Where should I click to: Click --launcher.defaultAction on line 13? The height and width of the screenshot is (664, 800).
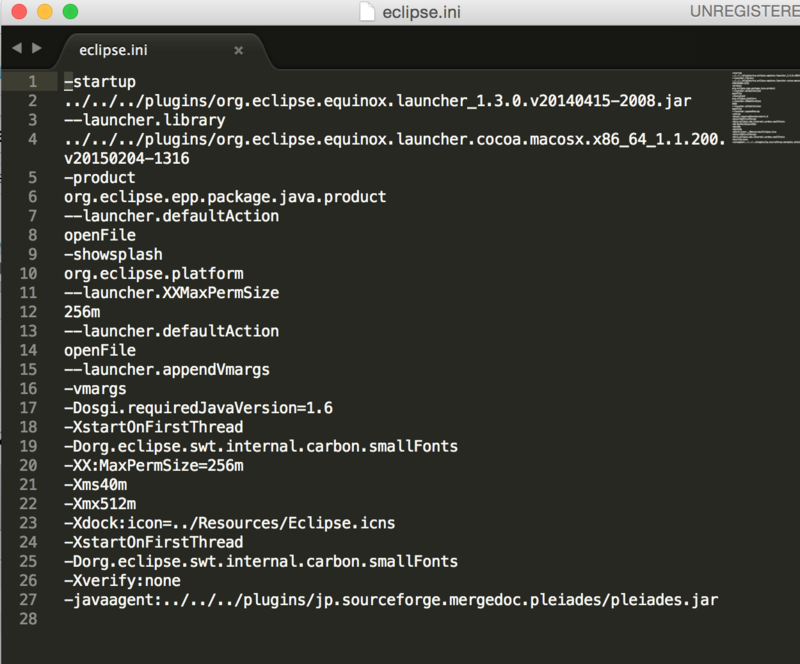click(171, 331)
